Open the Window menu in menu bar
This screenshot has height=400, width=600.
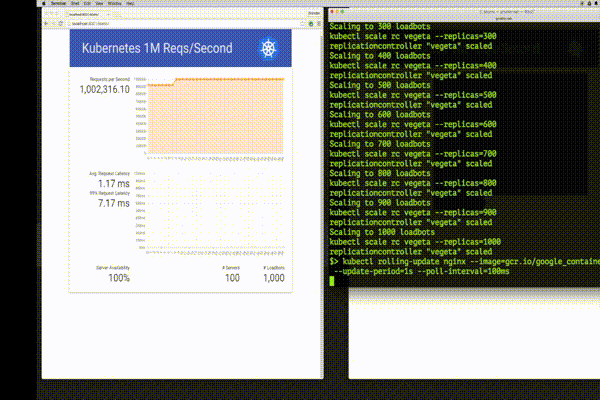[114, 3]
